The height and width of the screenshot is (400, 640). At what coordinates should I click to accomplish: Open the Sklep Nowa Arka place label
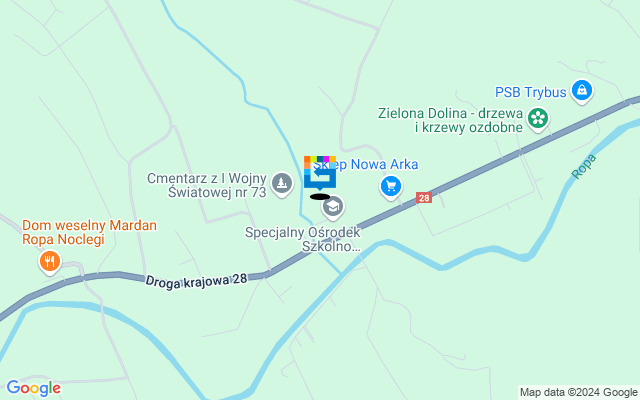click(x=366, y=164)
